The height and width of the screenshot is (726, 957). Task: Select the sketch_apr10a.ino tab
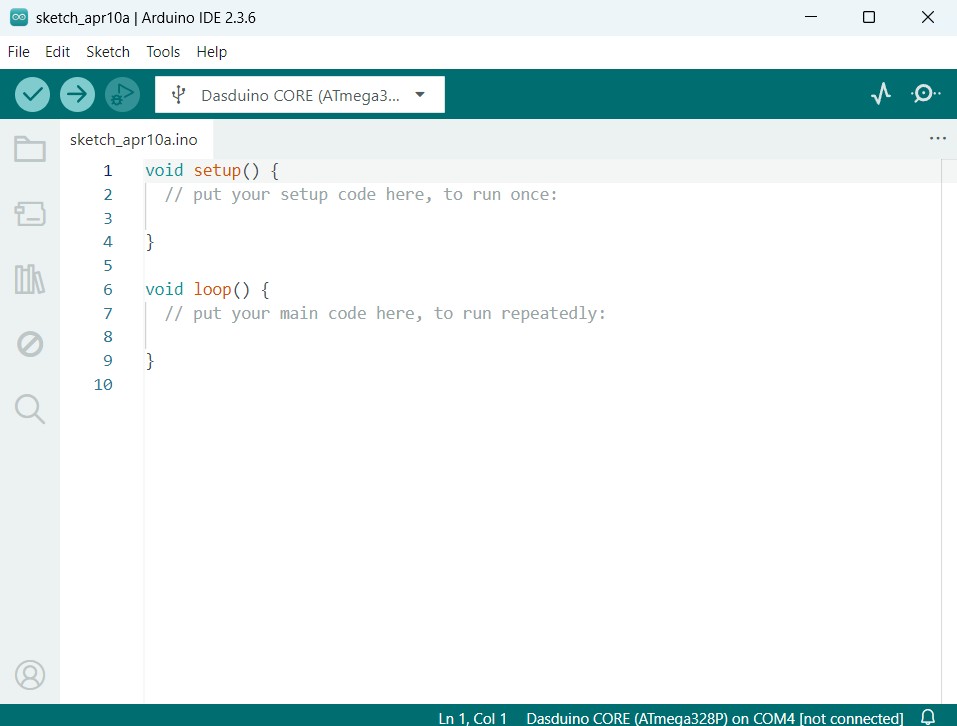point(133,140)
